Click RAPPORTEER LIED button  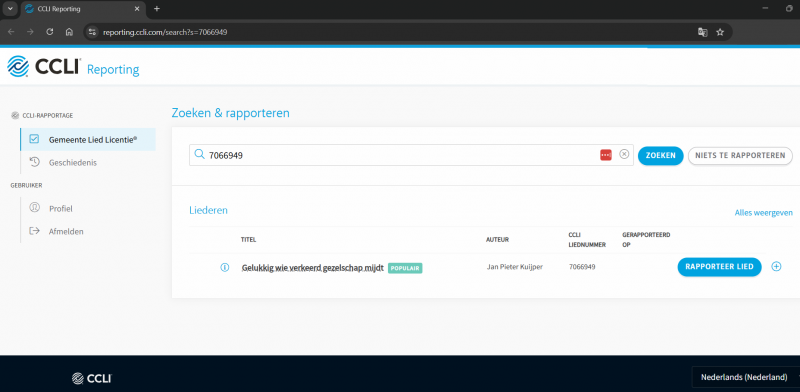(719, 267)
